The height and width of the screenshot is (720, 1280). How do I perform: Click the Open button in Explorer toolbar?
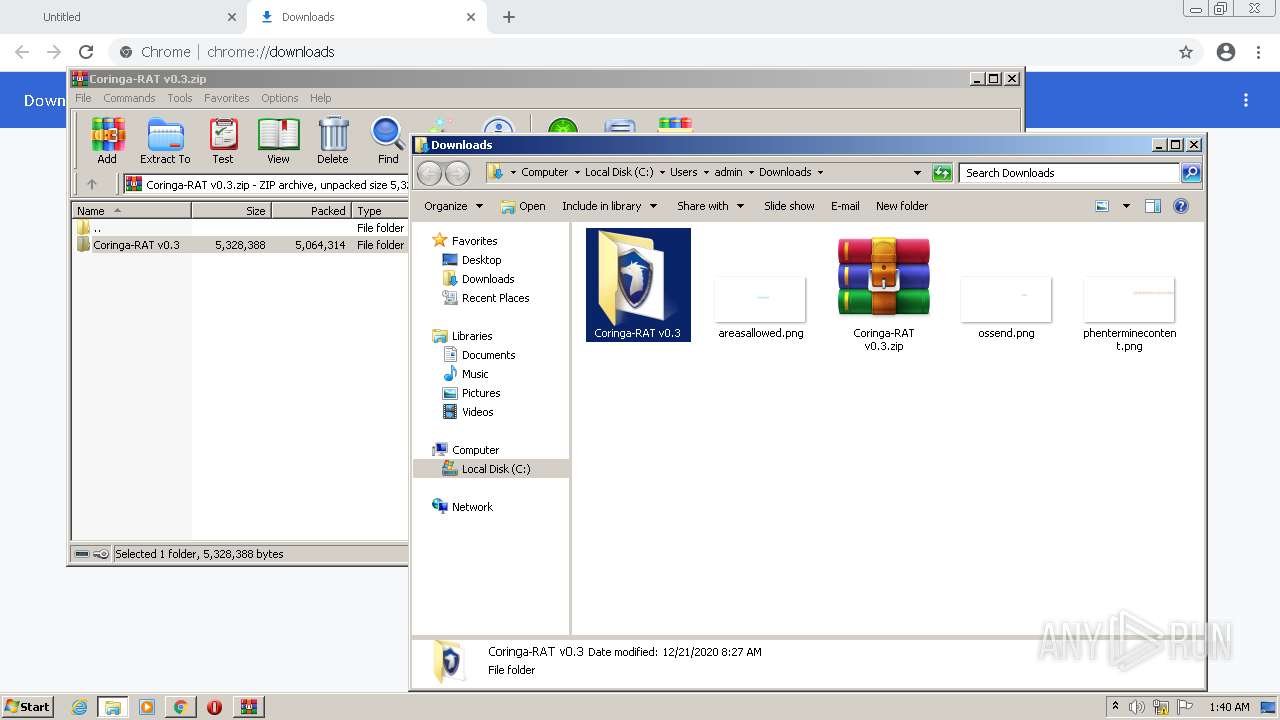(x=523, y=206)
